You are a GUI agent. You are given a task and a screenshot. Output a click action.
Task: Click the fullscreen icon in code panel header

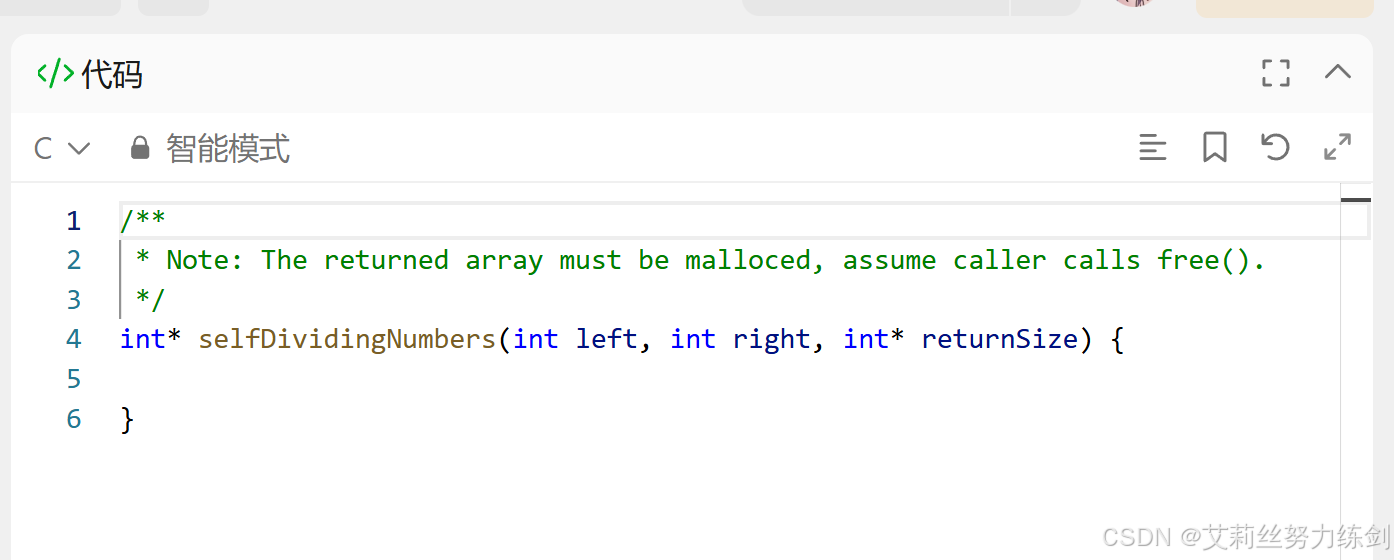coord(1275,73)
